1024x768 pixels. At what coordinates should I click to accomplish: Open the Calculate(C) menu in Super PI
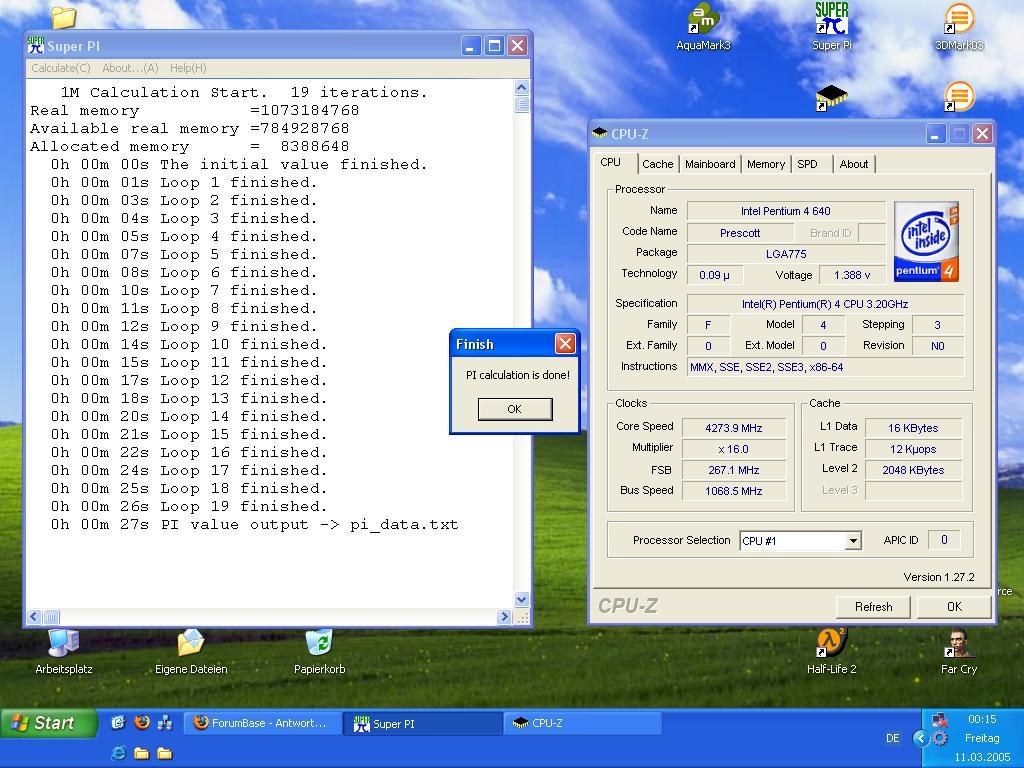pyautogui.click(x=61, y=68)
